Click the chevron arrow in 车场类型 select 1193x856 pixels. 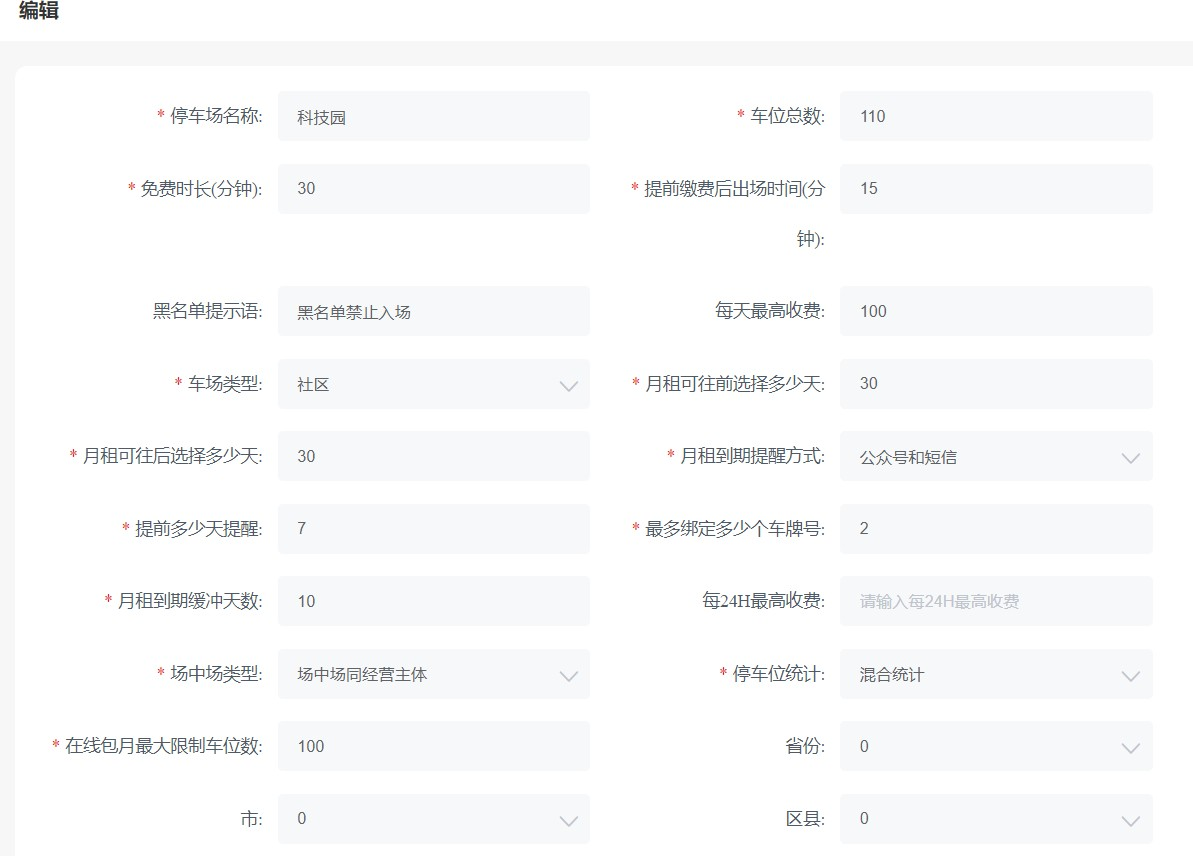[x=568, y=386]
